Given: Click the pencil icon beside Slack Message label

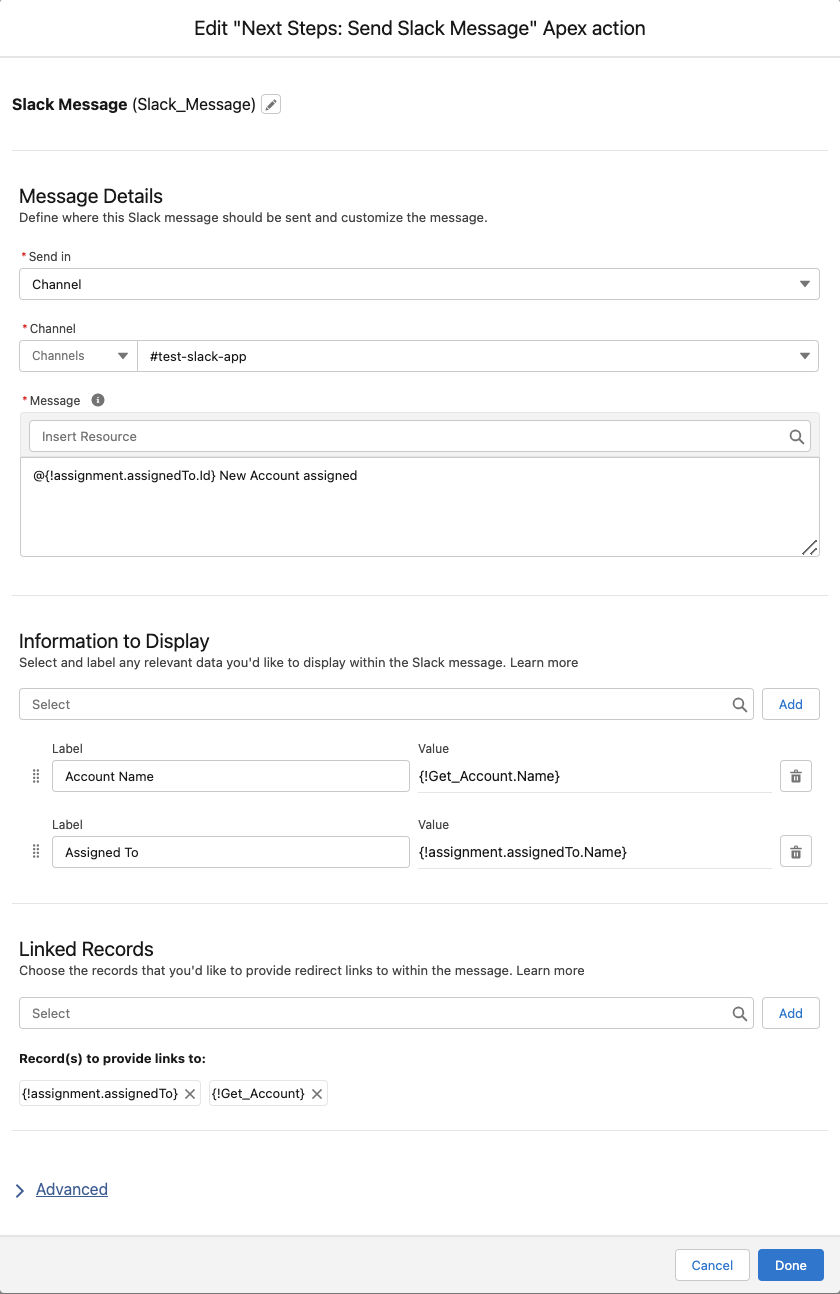Looking at the screenshot, I should (x=271, y=104).
